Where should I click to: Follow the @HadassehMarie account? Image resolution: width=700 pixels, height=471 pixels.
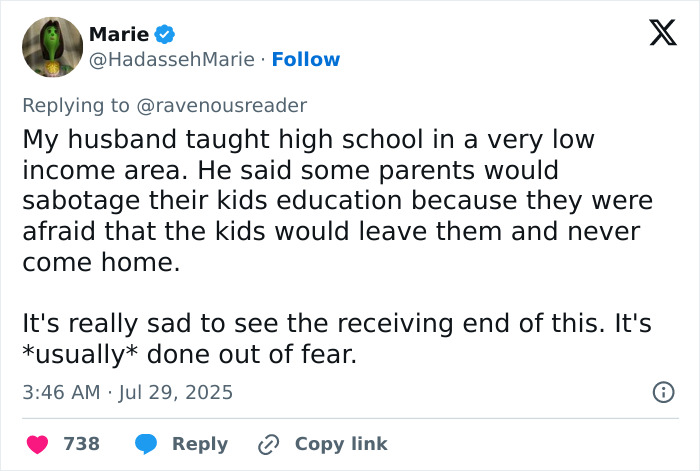pos(306,59)
